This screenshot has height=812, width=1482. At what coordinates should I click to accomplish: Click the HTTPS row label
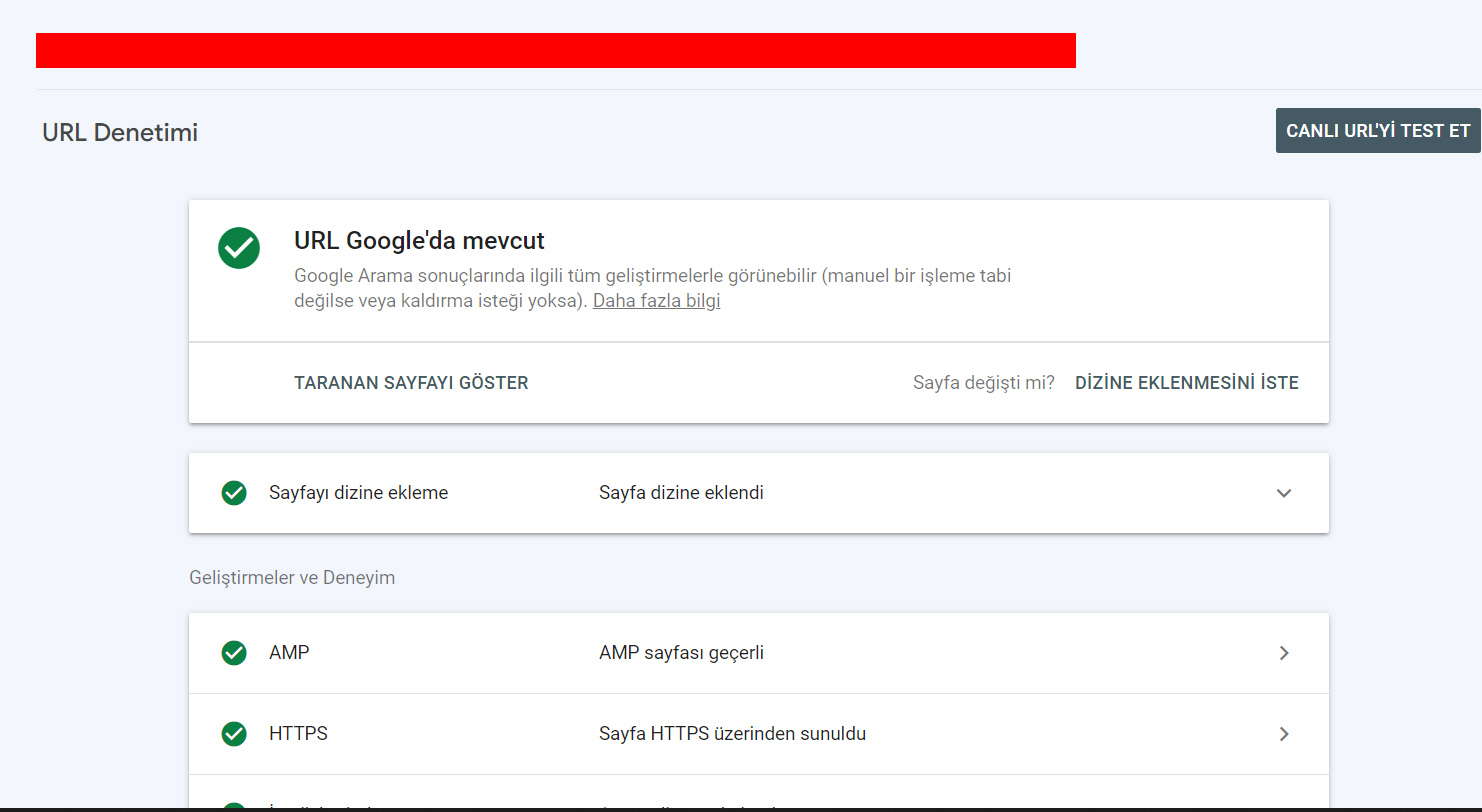(x=298, y=734)
